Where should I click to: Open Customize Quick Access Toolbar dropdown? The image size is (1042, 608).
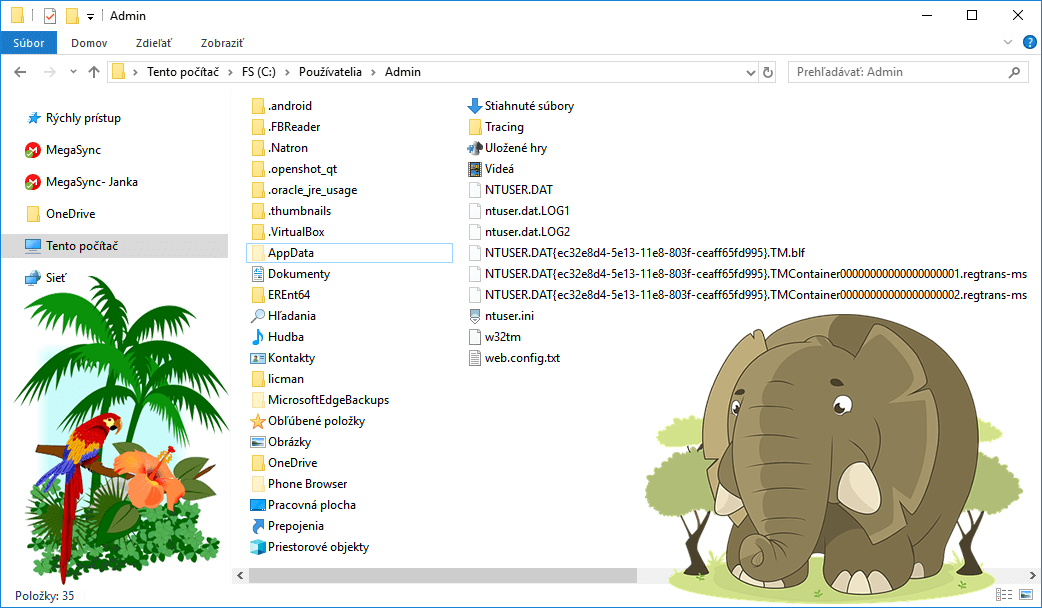(90, 17)
